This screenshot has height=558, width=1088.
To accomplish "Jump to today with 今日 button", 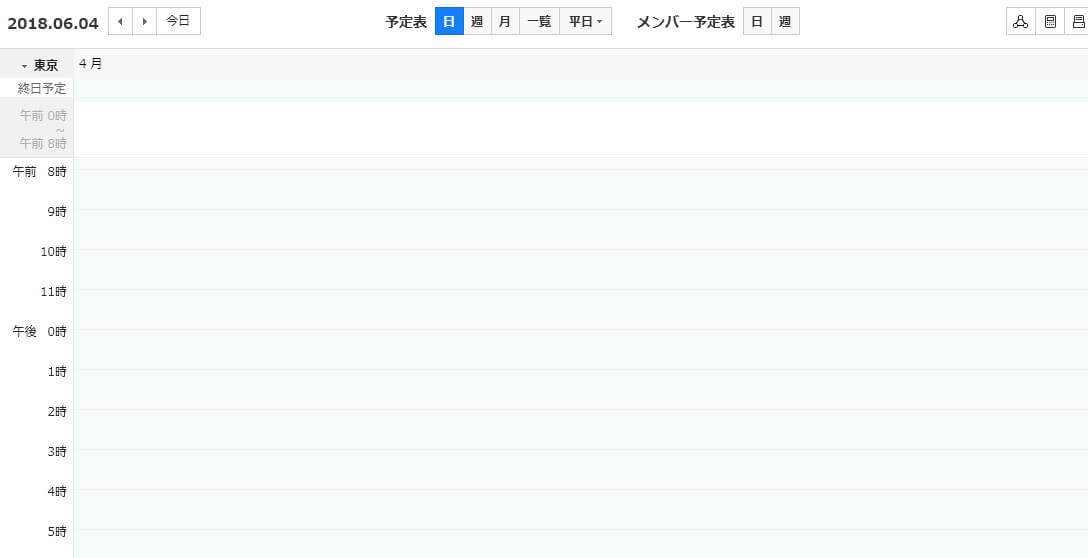I will [x=178, y=21].
